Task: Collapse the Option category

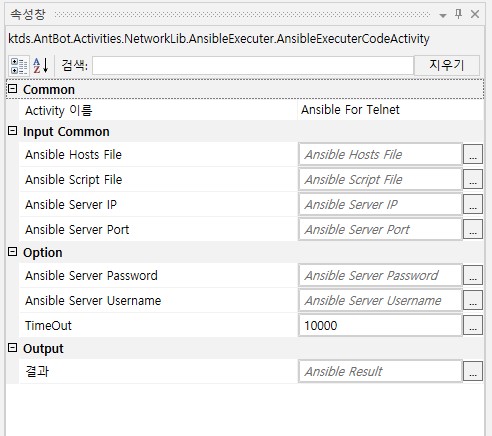Action: tap(12, 252)
